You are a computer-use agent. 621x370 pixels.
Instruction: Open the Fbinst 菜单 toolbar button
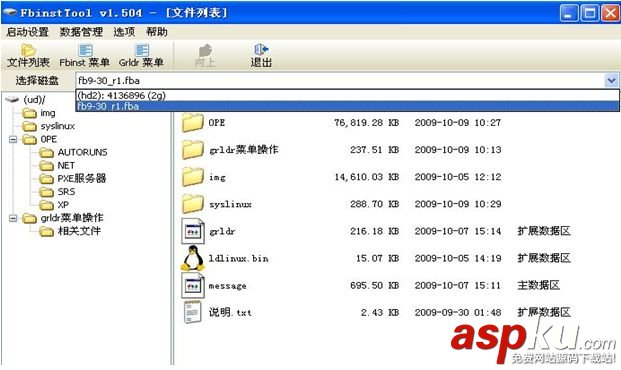[x=84, y=56]
